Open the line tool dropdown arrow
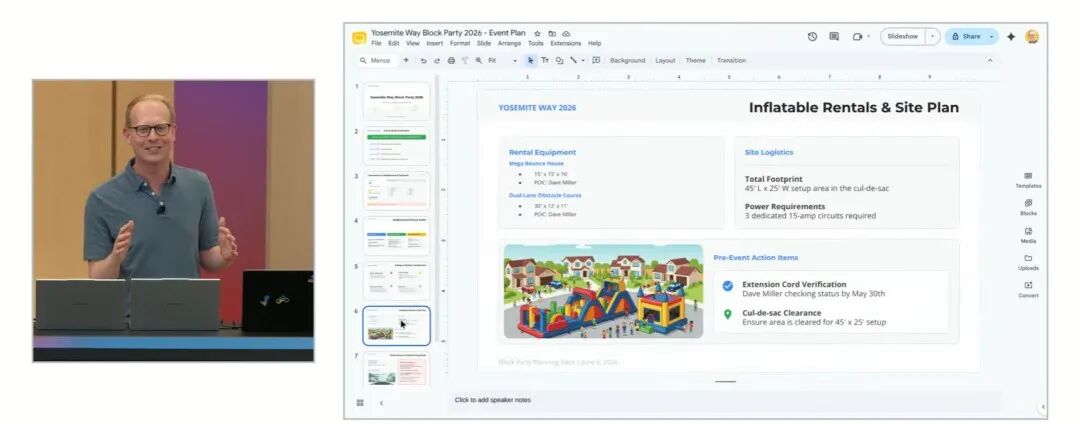Screen dimensions: 1080x424 point(583,61)
